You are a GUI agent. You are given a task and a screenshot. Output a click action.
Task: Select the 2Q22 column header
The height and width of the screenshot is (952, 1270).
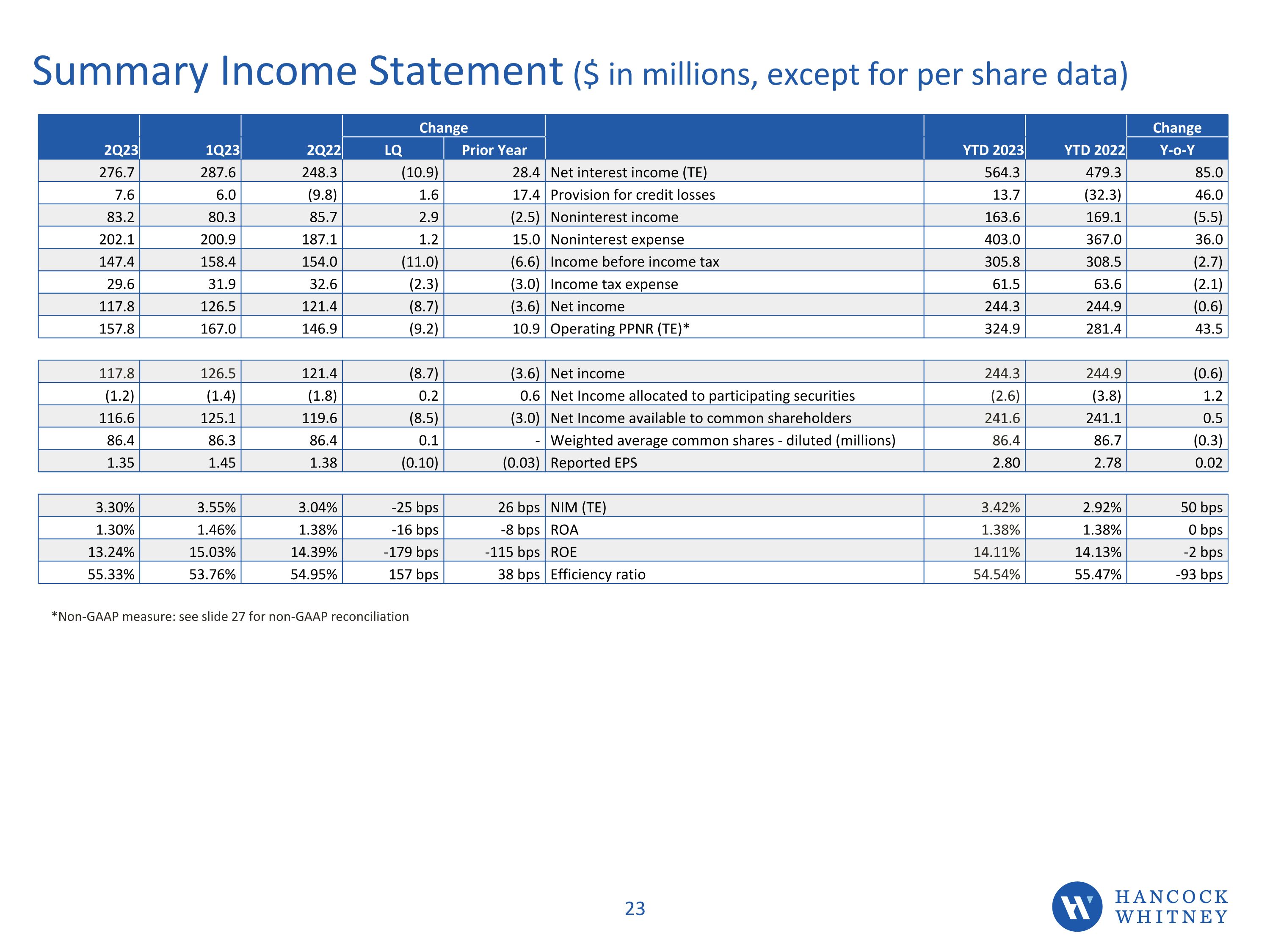point(323,150)
